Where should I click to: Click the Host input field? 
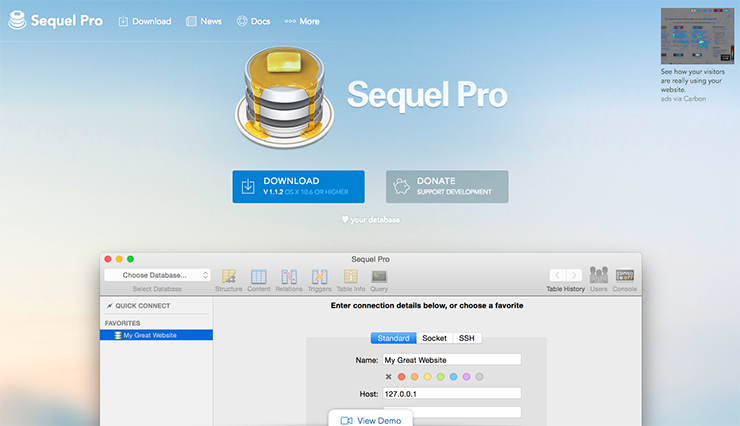click(452, 393)
